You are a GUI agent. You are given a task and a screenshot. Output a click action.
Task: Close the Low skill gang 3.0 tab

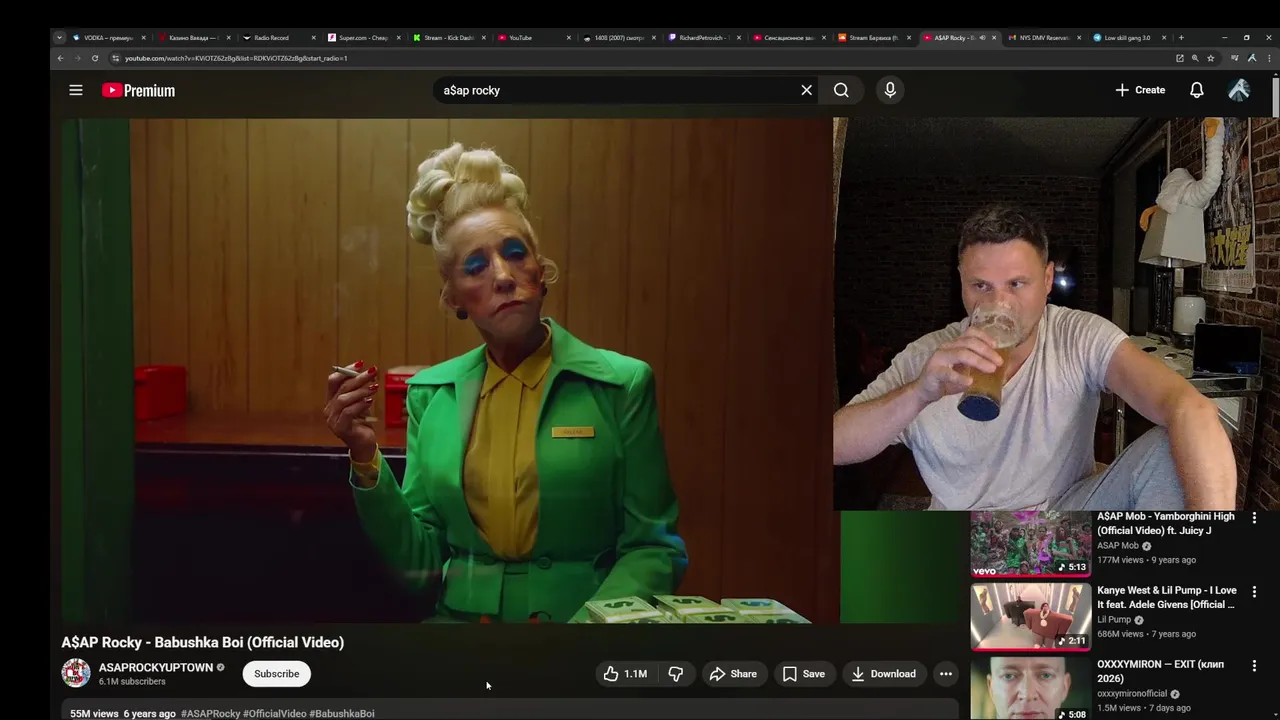pyautogui.click(x=1165, y=38)
